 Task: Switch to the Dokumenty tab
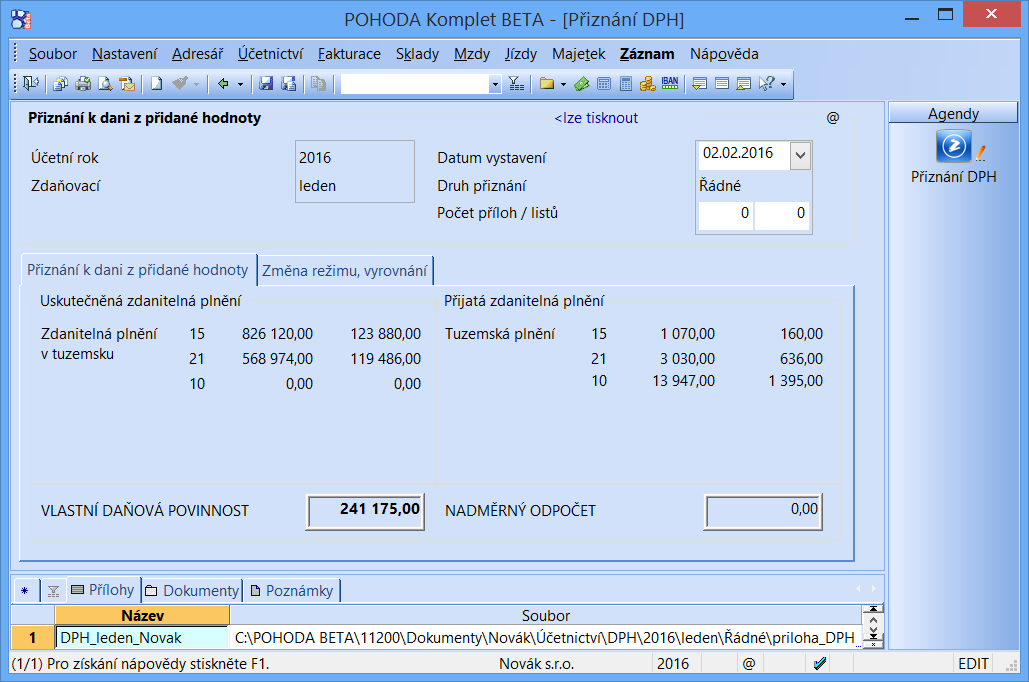click(x=192, y=591)
